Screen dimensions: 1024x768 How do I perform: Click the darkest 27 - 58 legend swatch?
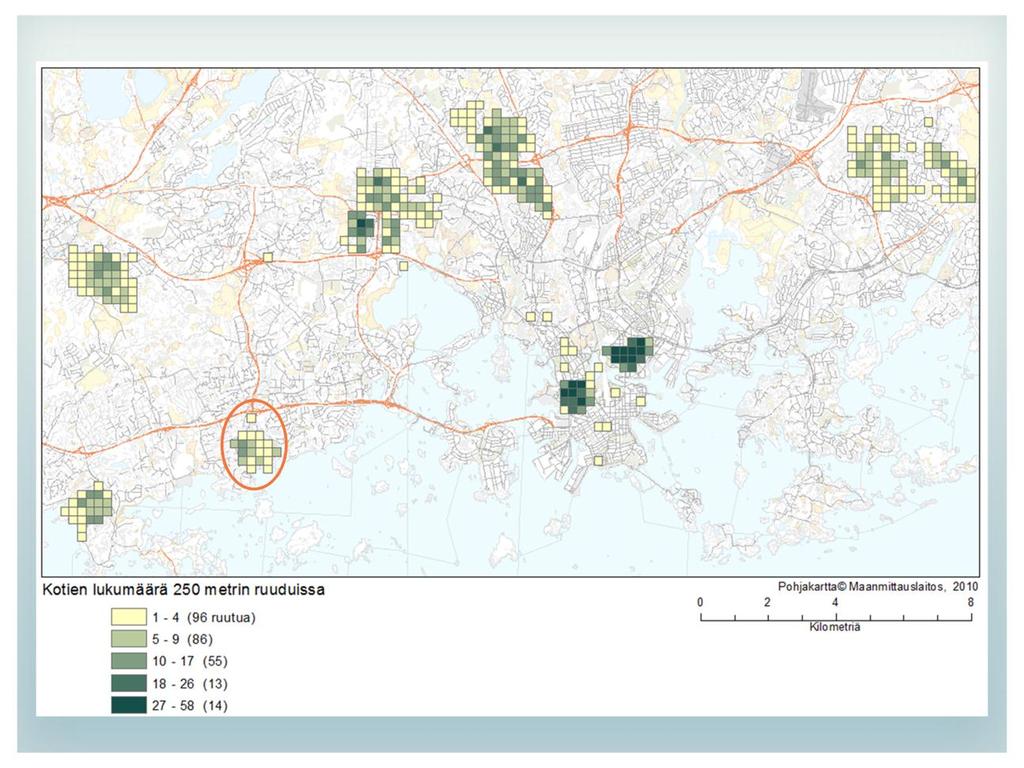(128, 705)
